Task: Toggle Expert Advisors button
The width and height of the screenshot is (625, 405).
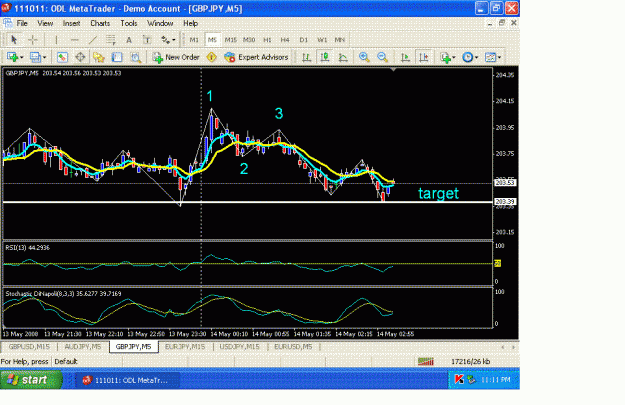Action: click(x=256, y=57)
